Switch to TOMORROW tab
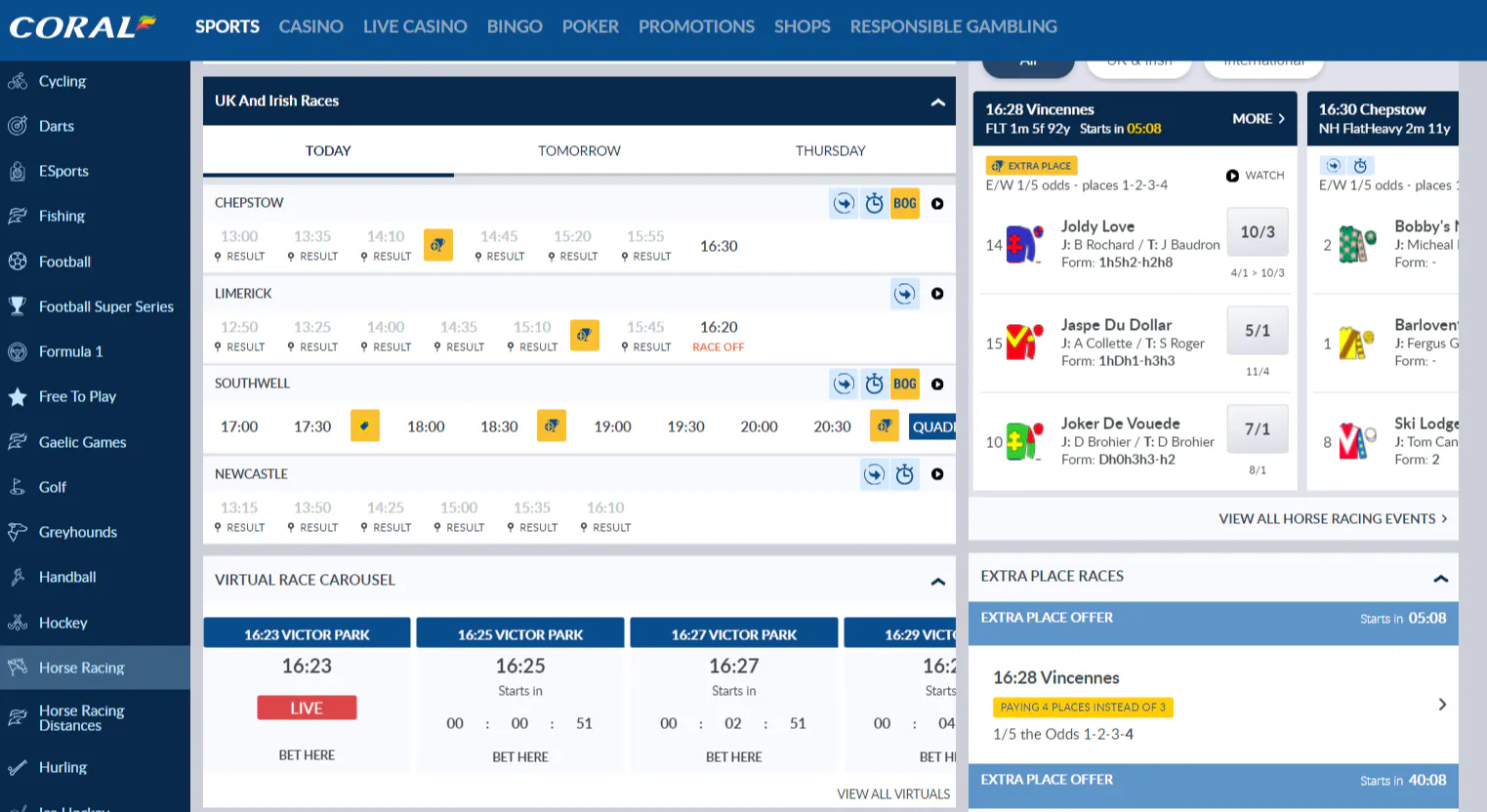 point(579,150)
